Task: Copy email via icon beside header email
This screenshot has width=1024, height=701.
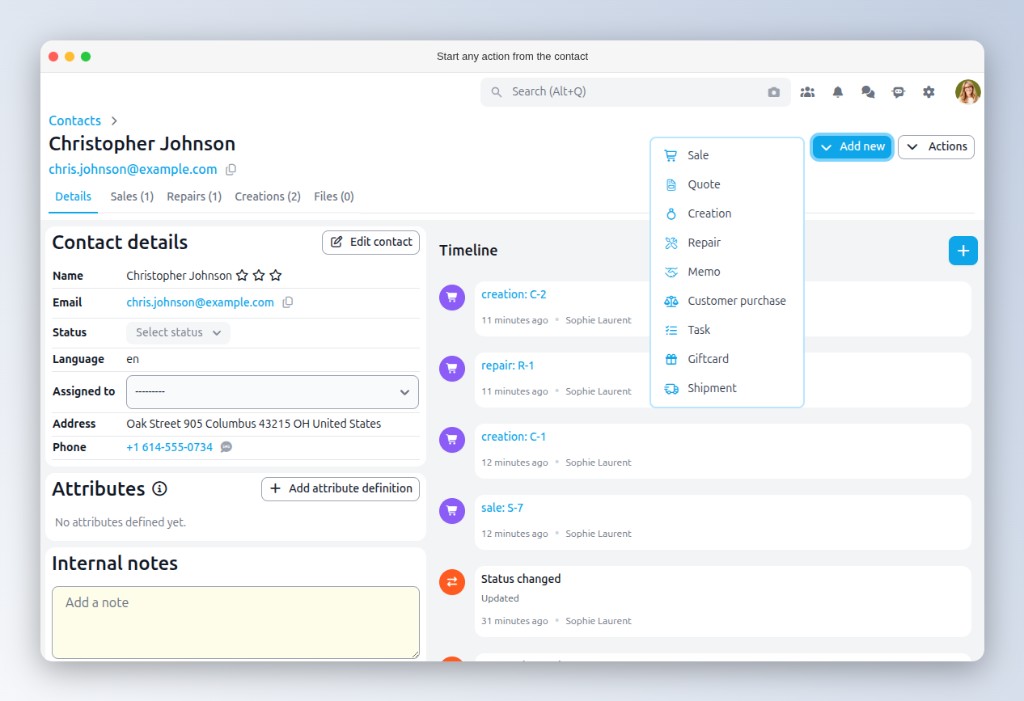Action: click(x=231, y=170)
